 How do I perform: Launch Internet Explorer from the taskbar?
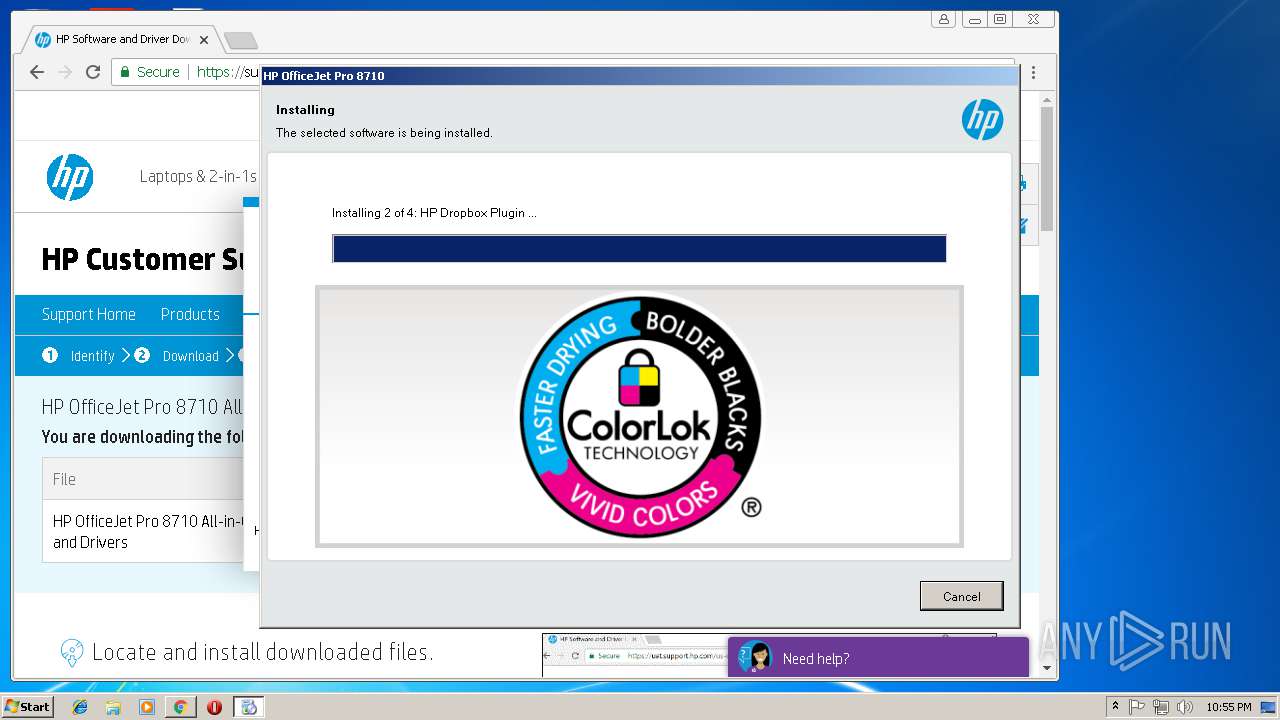(80, 707)
